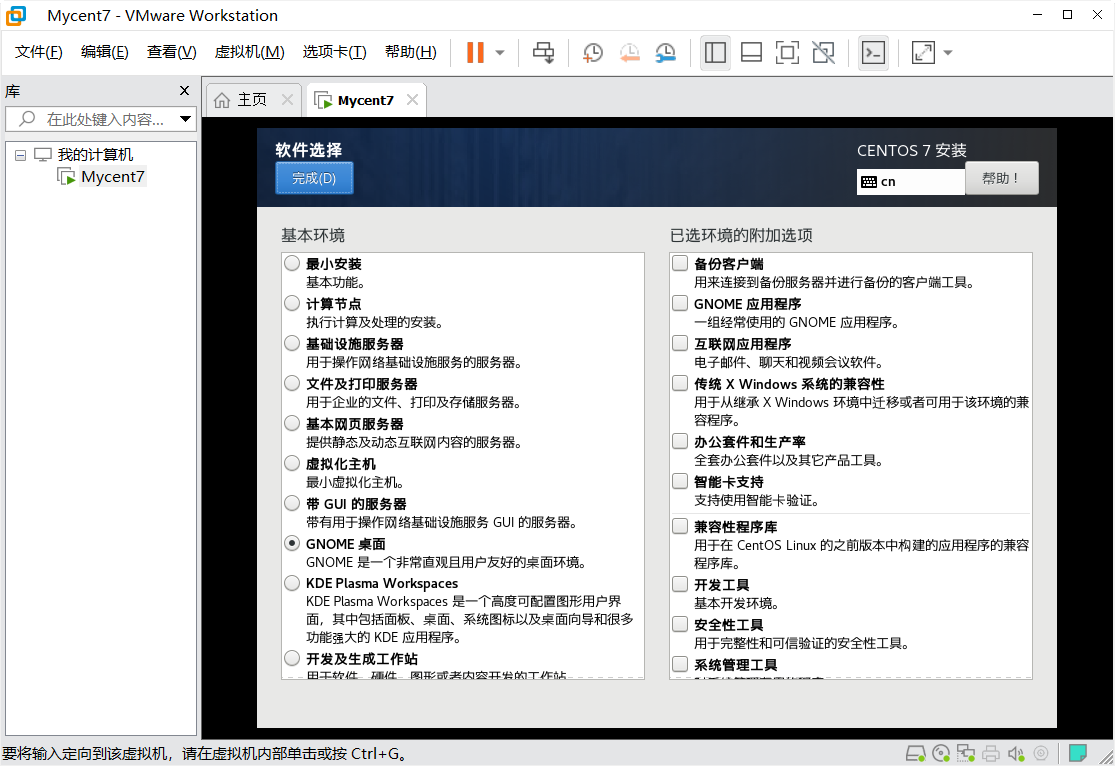
Task: Select the 基础设施服务器 radio button
Action: coord(292,343)
